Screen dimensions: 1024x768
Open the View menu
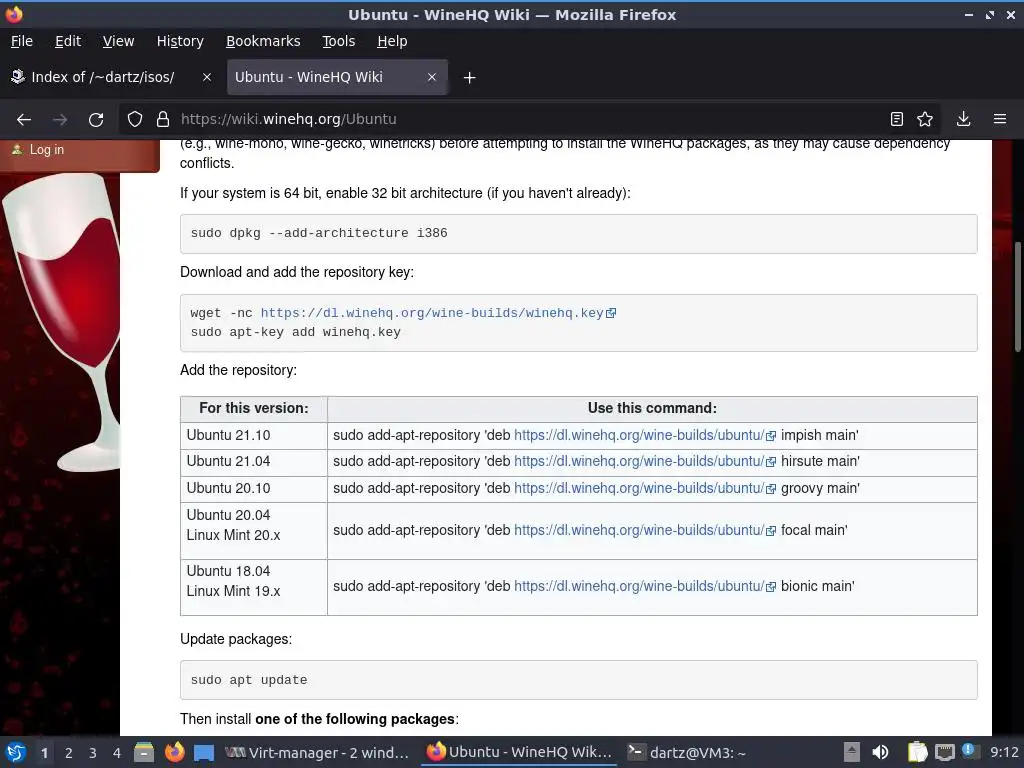(118, 41)
